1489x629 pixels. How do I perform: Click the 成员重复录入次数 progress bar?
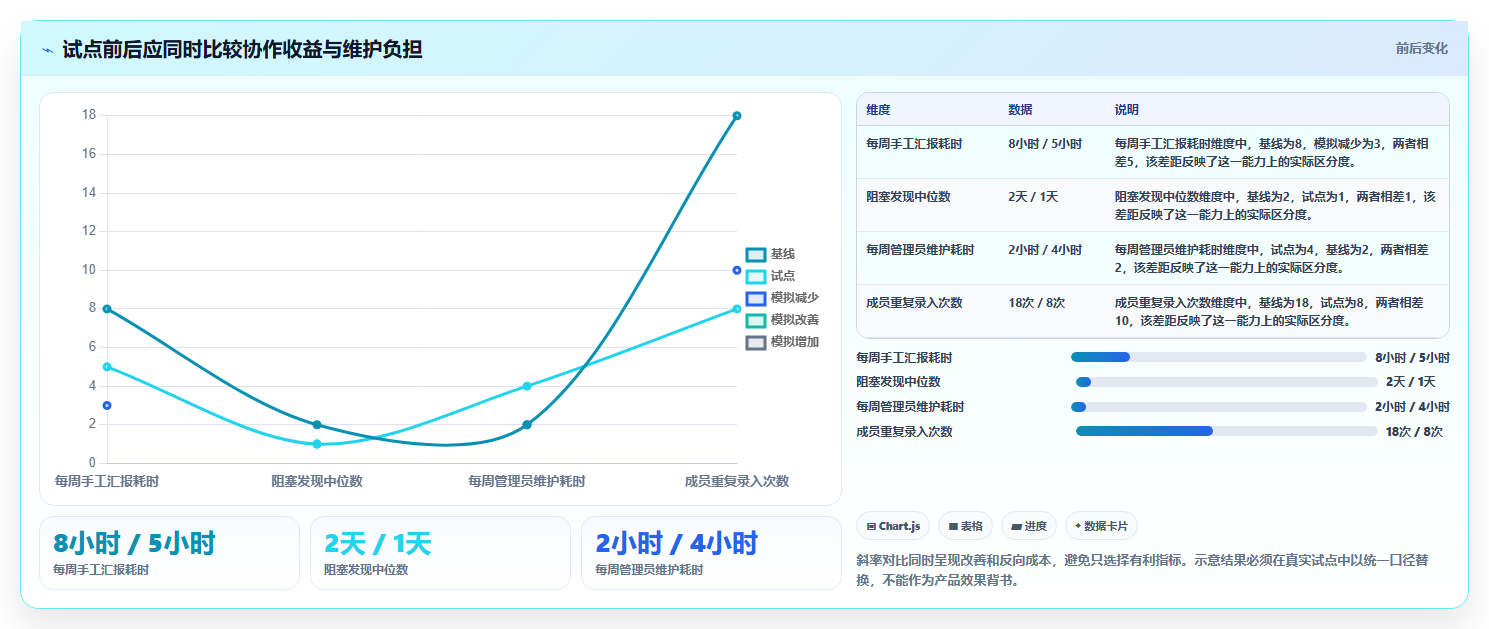pyautogui.click(x=1226, y=431)
